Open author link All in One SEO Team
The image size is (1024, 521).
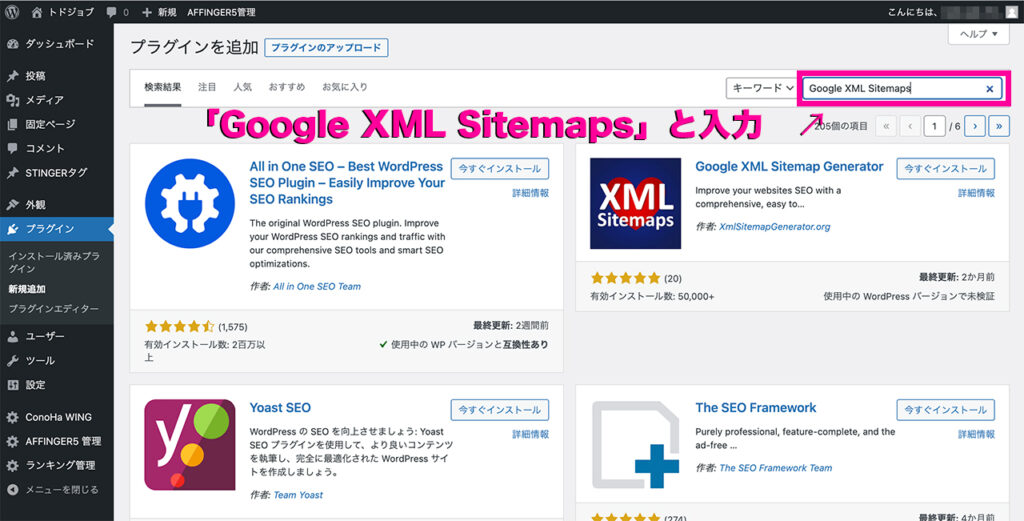click(317, 287)
